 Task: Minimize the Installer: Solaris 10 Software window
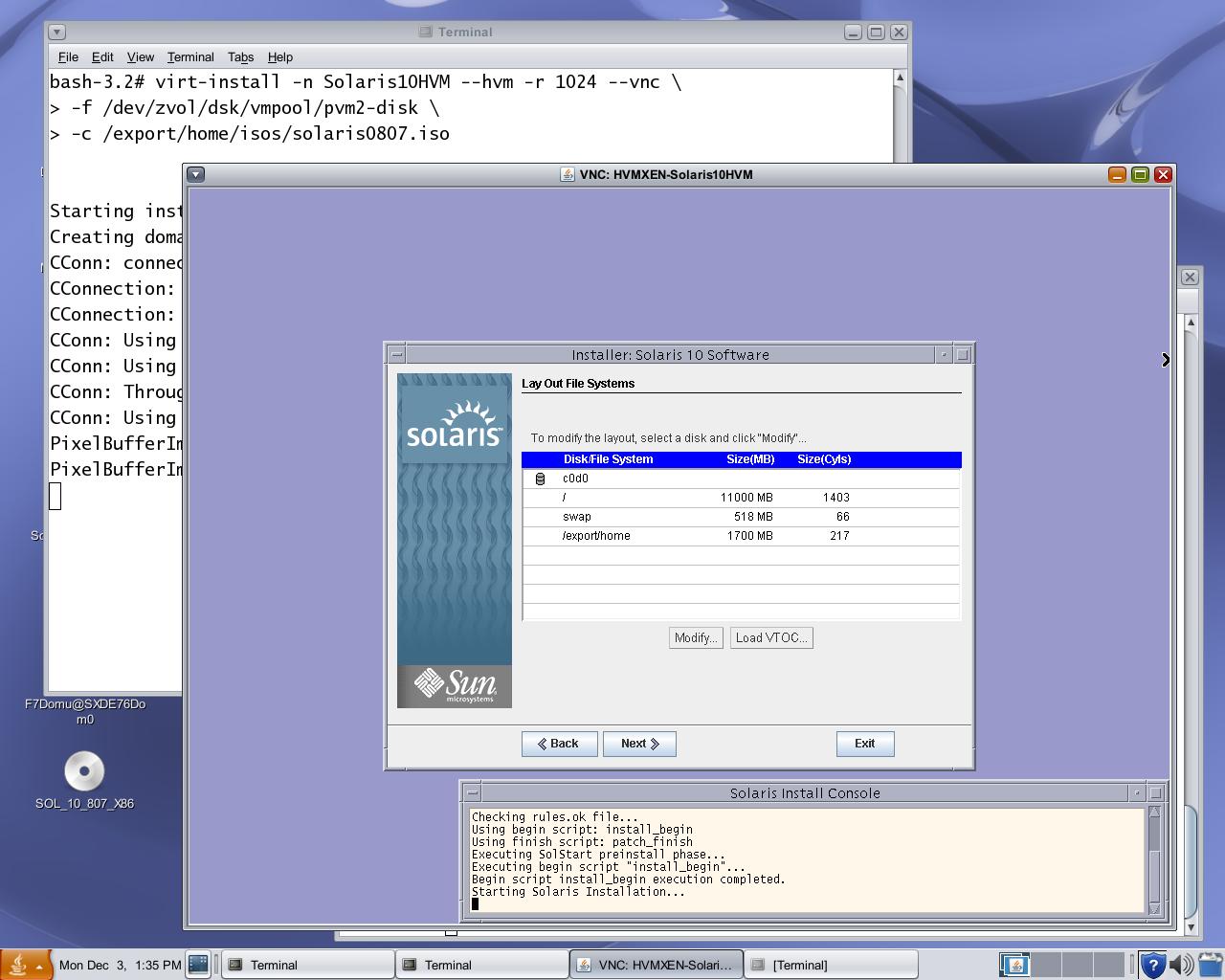(944, 354)
